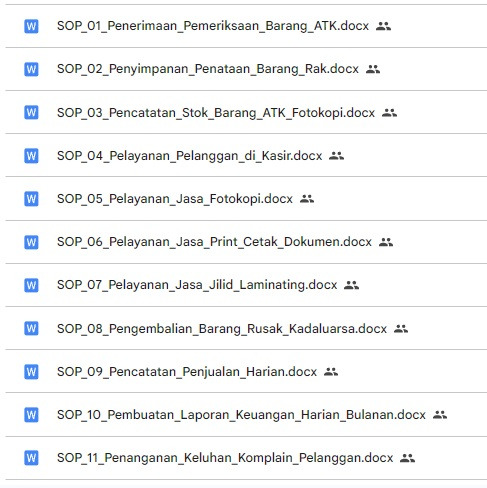Select SOP_10_Pembuatan_Laporan_Keuangan file name
Screen dimensions: 487x488
tap(241, 415)
